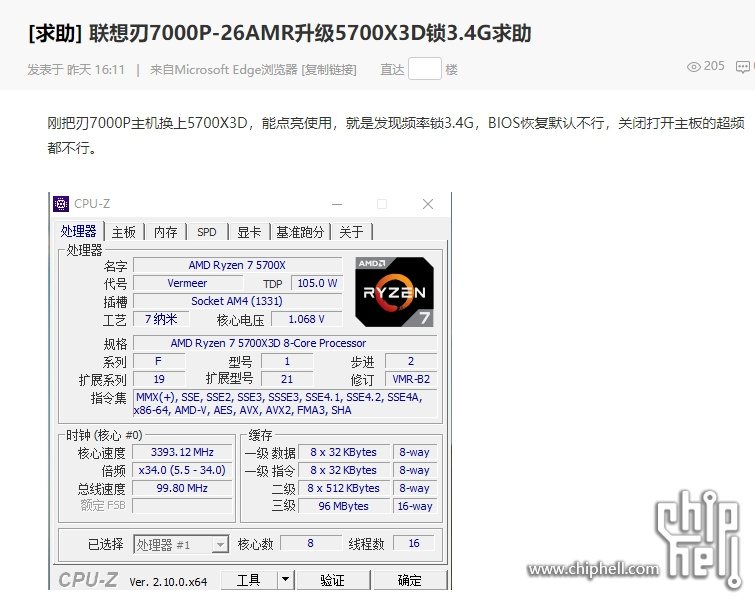The height and width of the screenshot is (604, 755).
Task: Expand the 工具 button dropdown arrow
Action: (x=285, y=579)
